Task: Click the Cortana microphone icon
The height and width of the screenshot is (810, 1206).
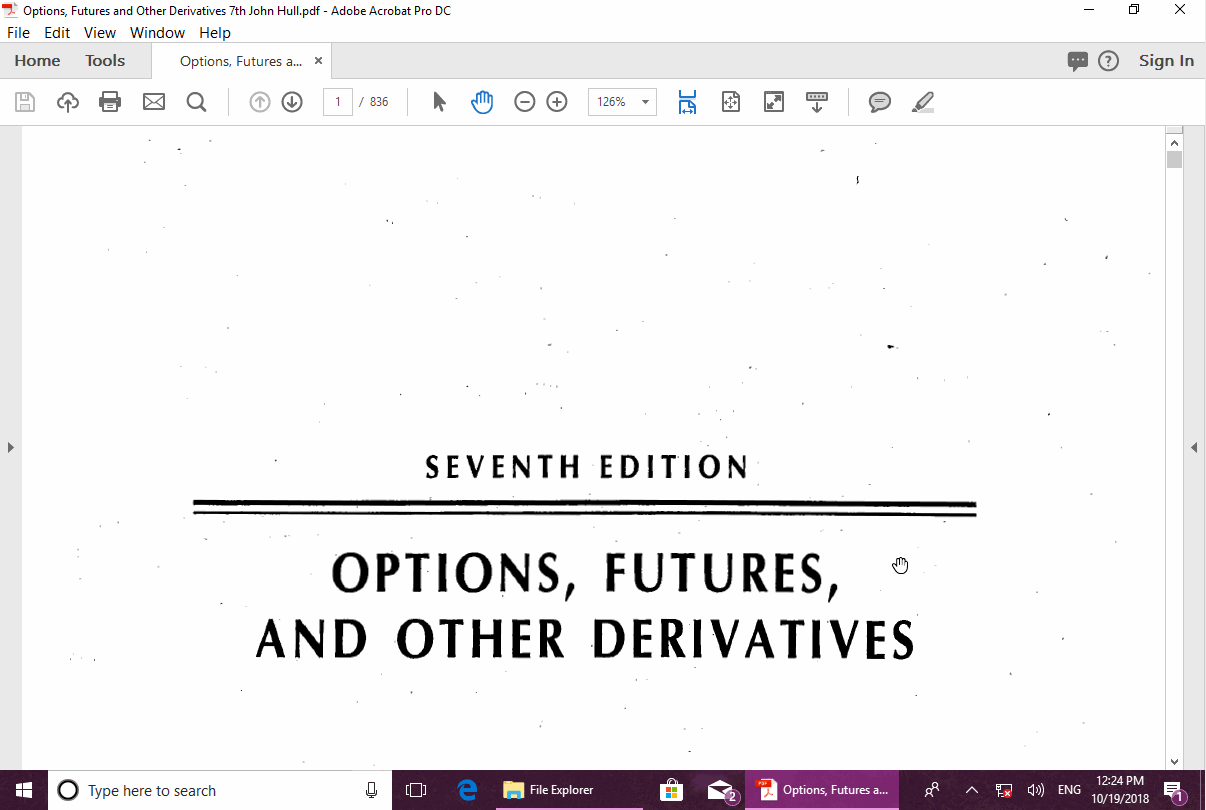Action: [371, 790]
